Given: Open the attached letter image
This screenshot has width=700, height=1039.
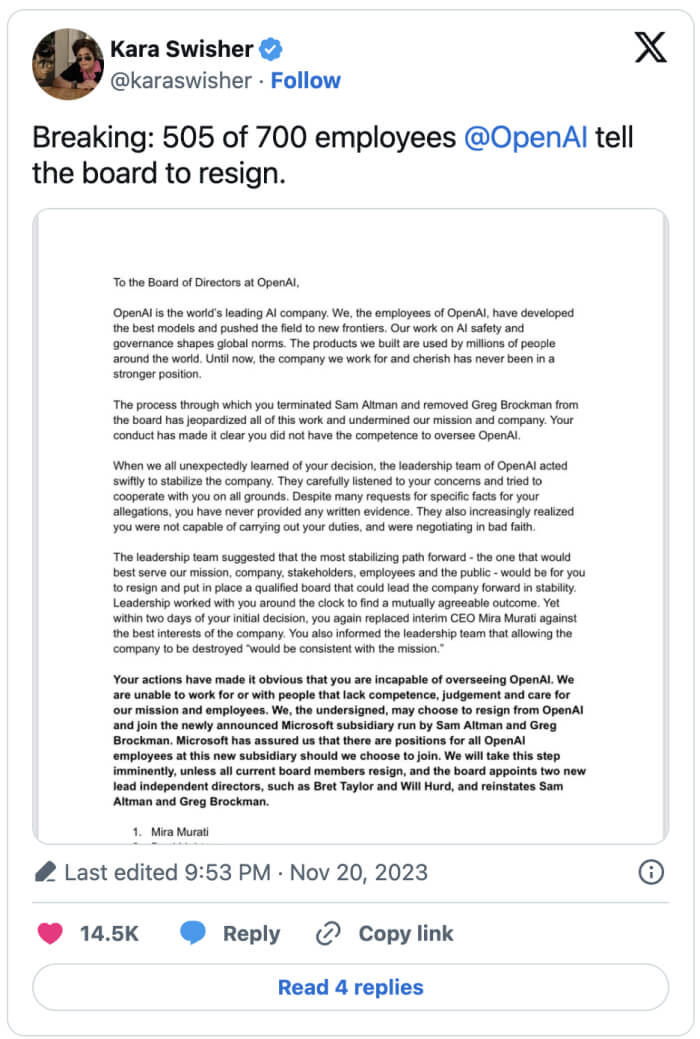Looking at the screenshot, I should 350,525.
